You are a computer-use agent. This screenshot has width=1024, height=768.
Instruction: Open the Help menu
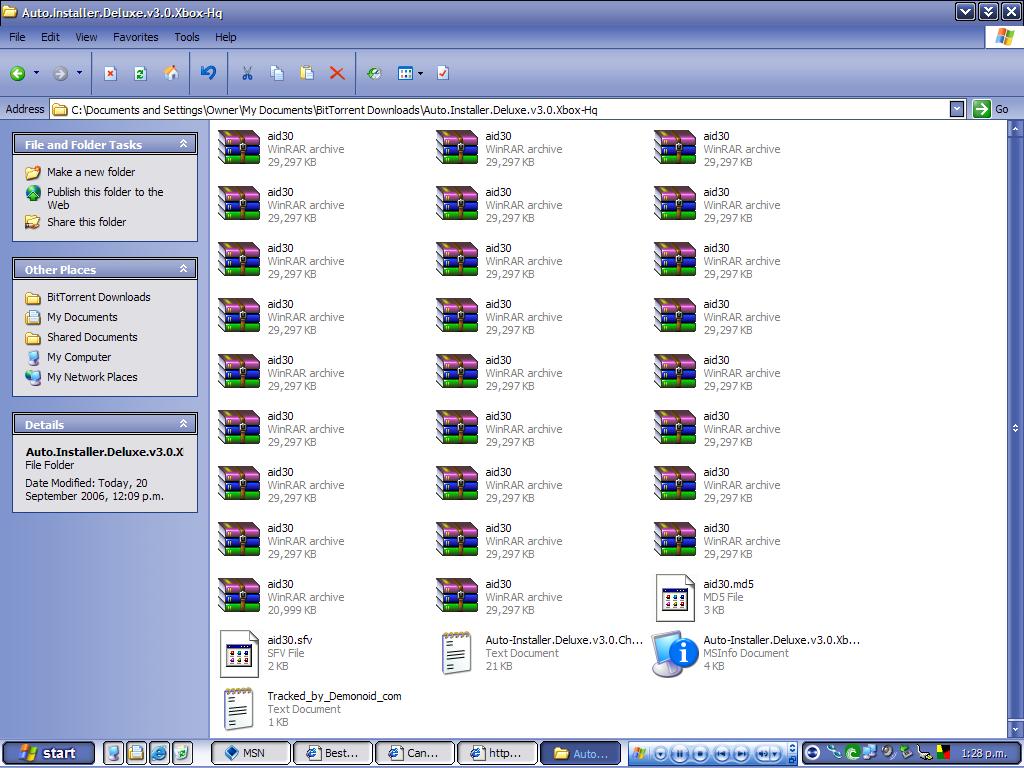(225, 37)
